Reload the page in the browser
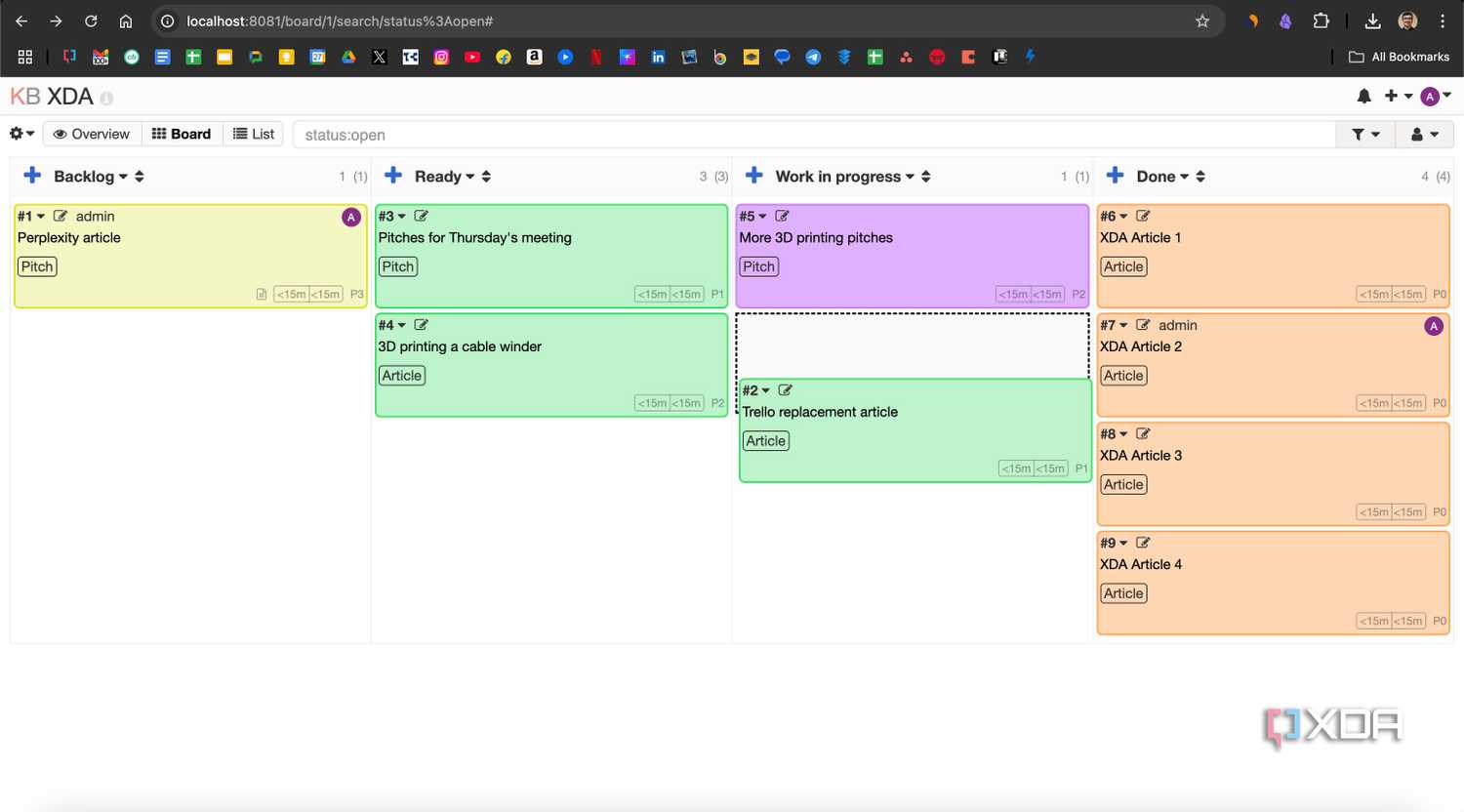 pyautogui.click(x=91, y=20)
